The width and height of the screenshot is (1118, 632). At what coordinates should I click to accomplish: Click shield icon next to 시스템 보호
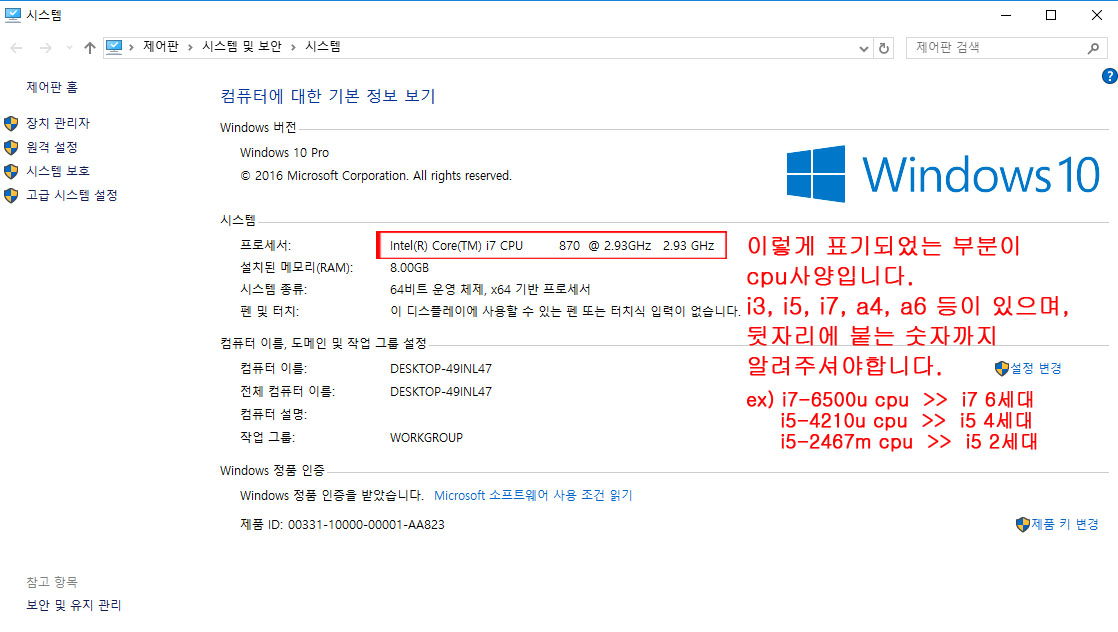tap(11, 171)
